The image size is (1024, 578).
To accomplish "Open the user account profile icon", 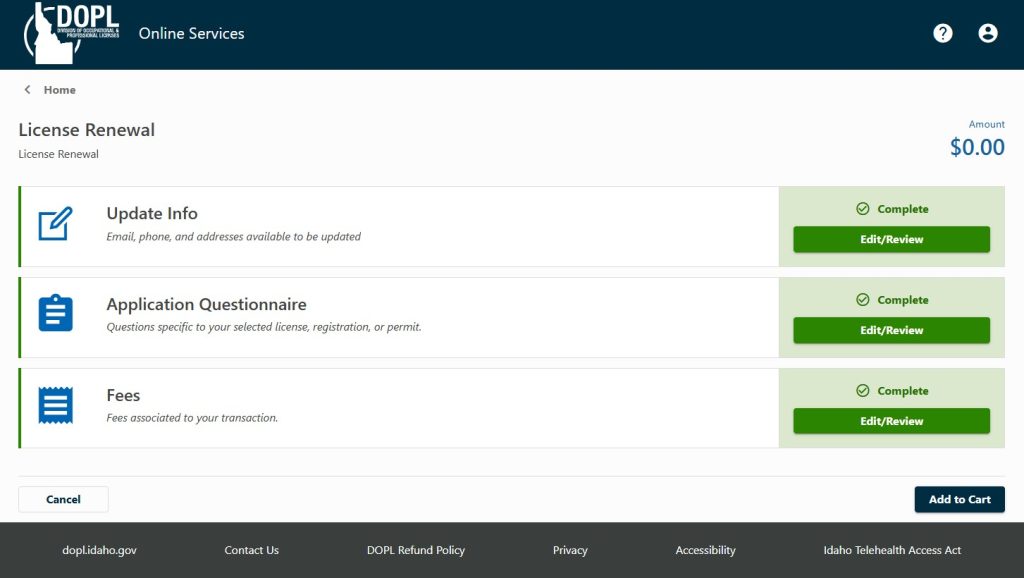I will [987, 33].
